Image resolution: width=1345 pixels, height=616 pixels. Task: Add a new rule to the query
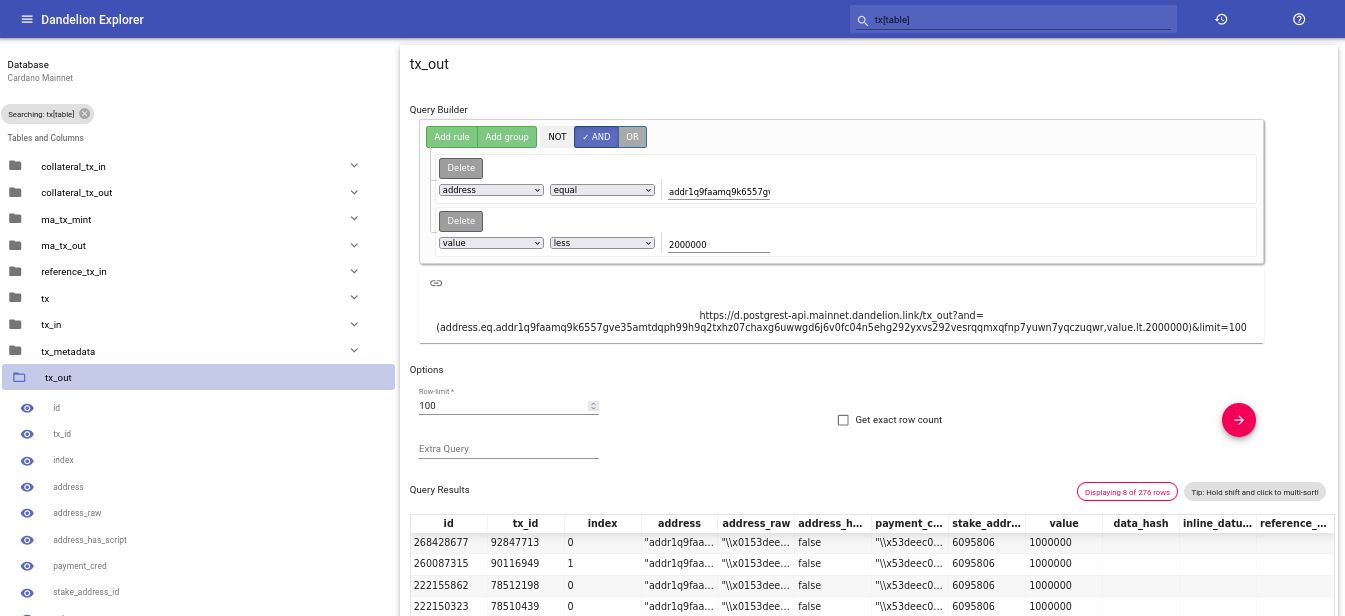point(451,137)
